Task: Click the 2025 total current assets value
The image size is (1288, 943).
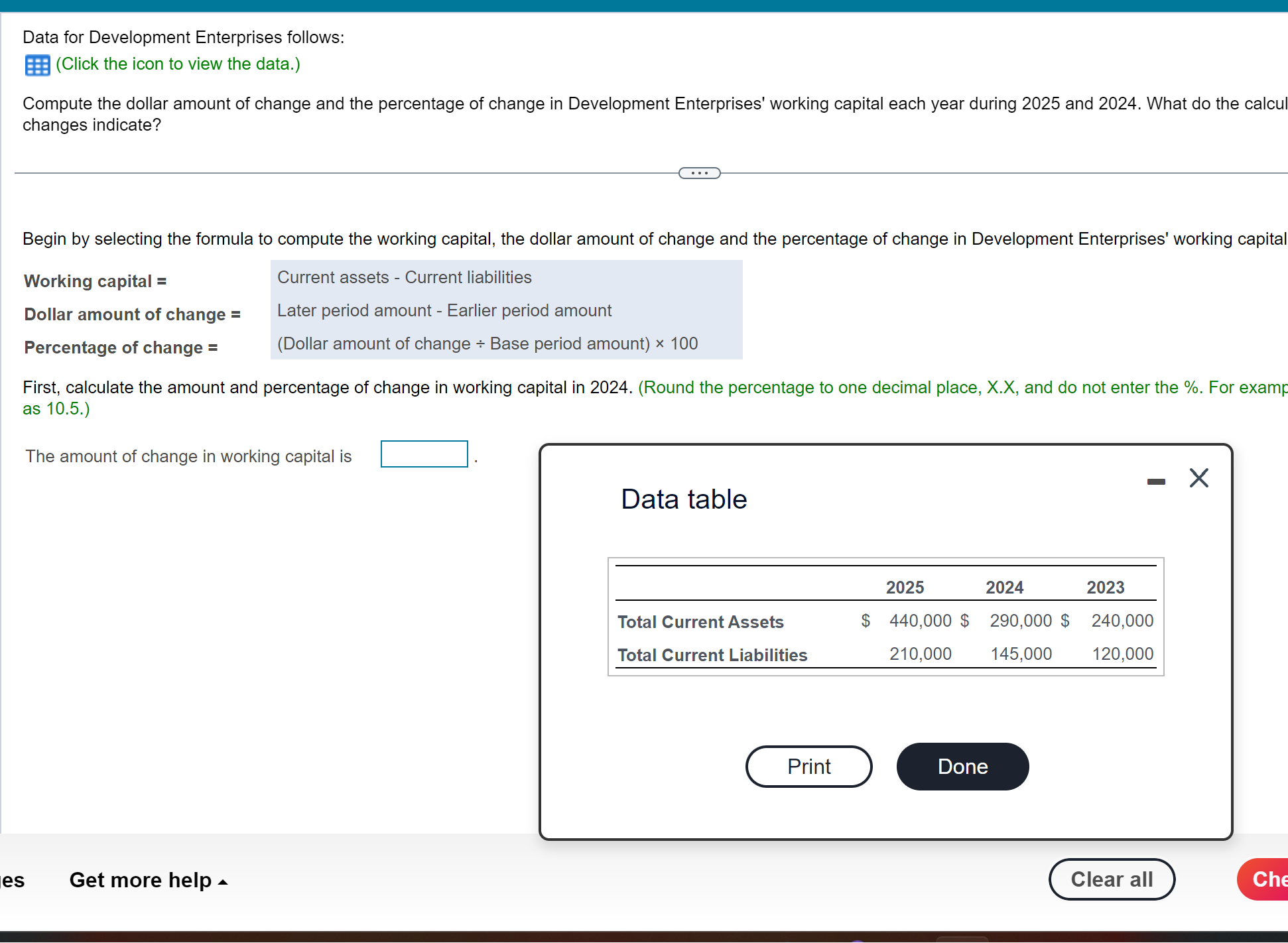Action: tap(920, 621)
